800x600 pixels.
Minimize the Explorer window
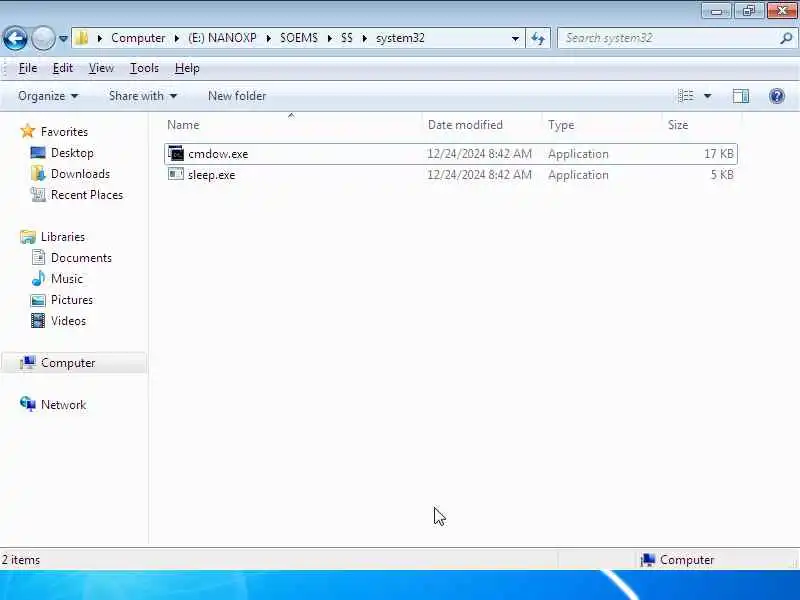tap(717, 11)
